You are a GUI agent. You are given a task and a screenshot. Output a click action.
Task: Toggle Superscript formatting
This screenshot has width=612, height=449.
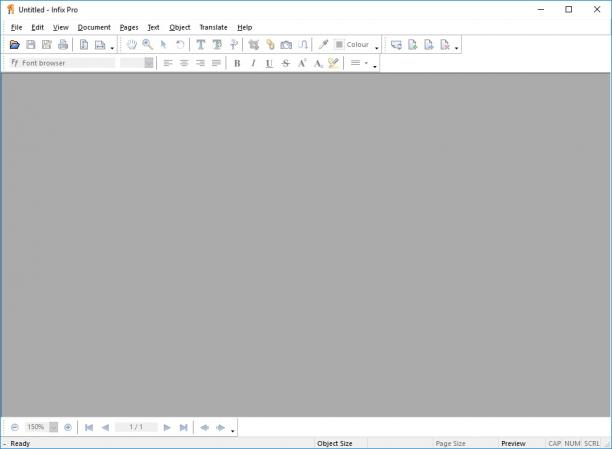click(x=302, y=63)
